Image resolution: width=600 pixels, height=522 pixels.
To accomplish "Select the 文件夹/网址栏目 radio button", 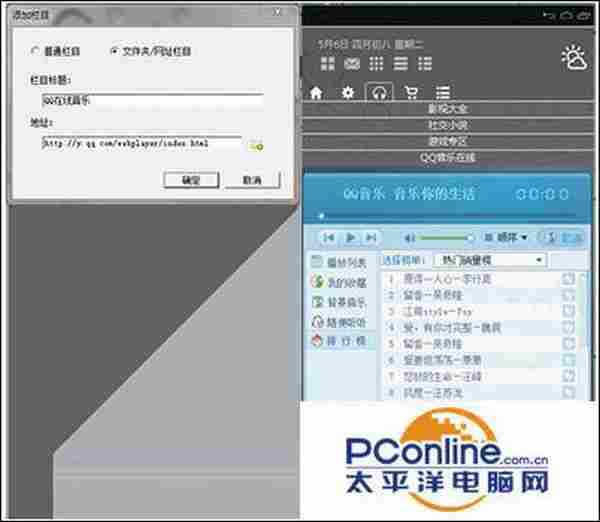I will coord(113,50).
